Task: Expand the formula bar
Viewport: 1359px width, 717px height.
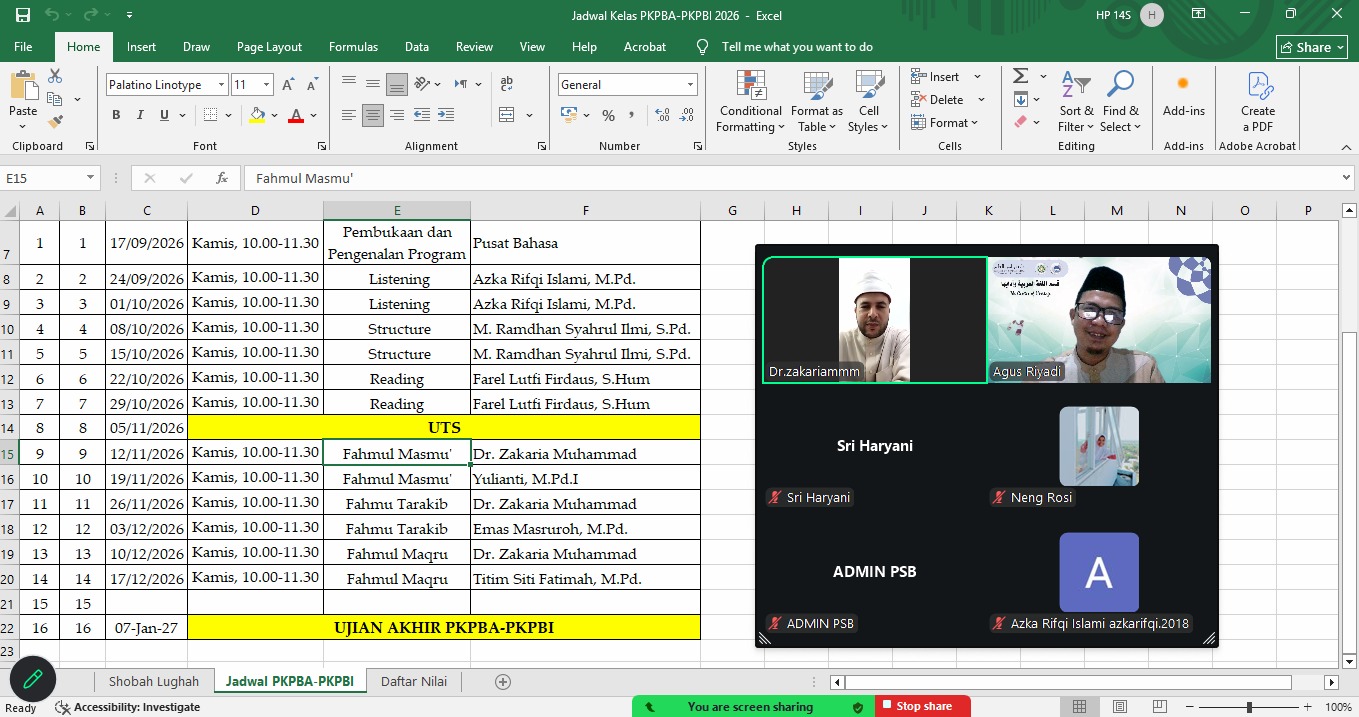Action: pos(1345,178)
